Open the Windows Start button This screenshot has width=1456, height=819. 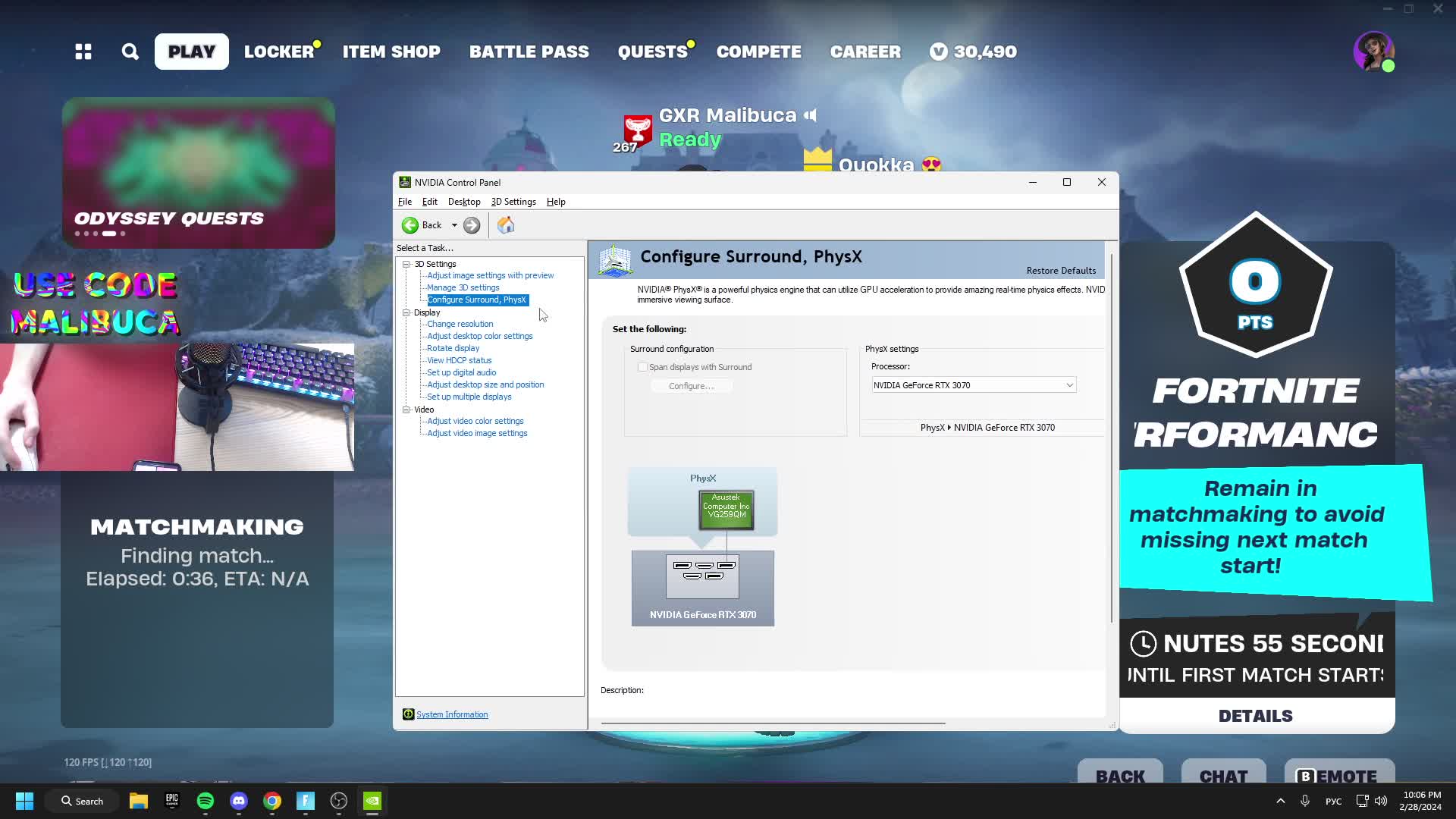point(24,801)
